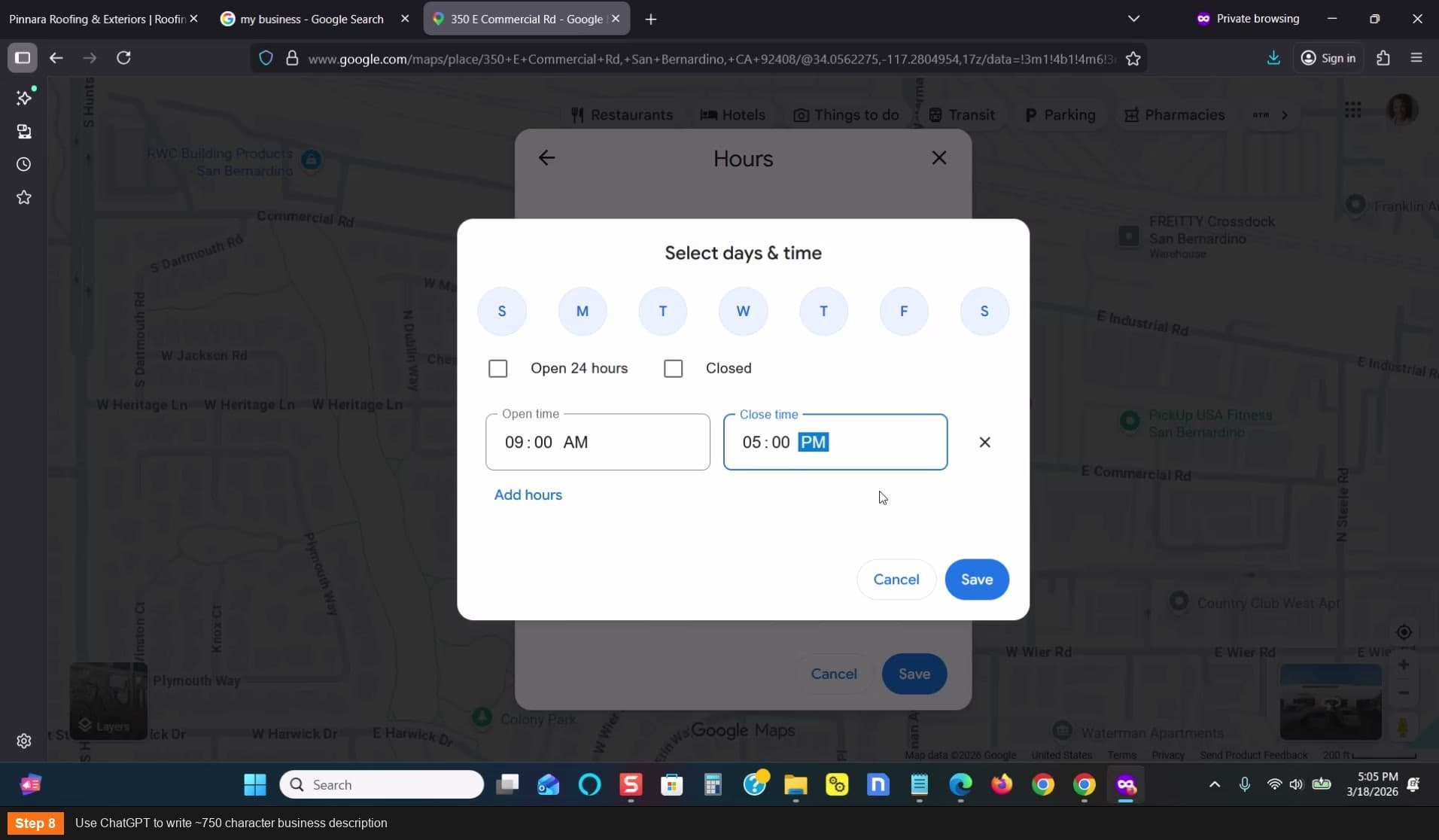Select Restaurants category chip

[622, 115]
